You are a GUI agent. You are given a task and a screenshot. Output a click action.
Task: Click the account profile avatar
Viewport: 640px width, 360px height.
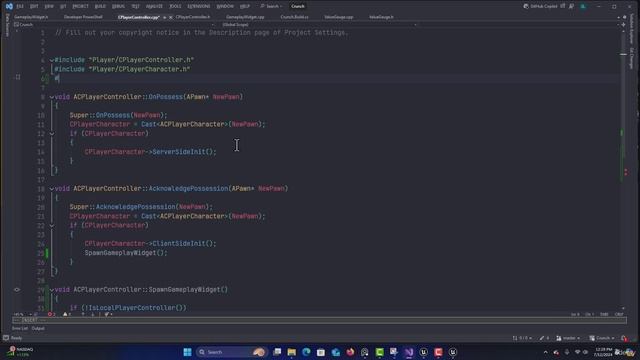[x=583, y=6]
